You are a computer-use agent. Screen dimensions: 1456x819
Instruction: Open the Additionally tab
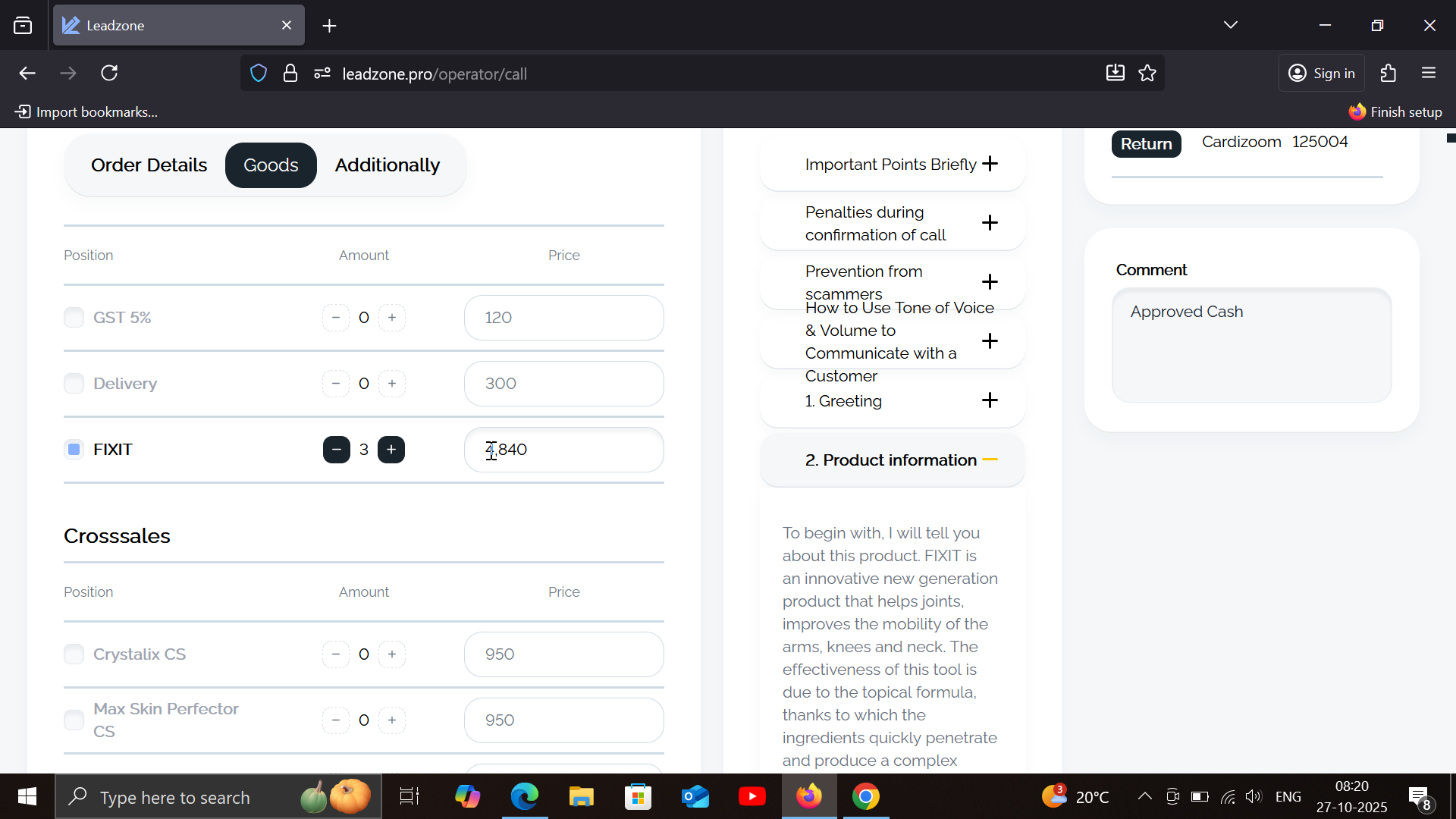[387, 165]
